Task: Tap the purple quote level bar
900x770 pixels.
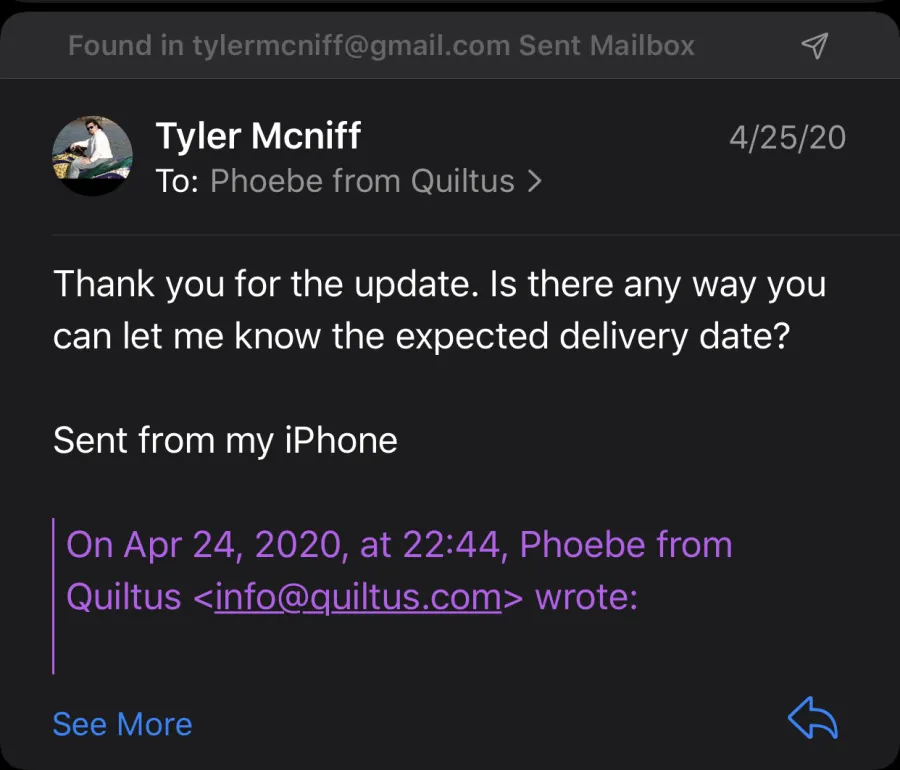Action: [53, 596]
